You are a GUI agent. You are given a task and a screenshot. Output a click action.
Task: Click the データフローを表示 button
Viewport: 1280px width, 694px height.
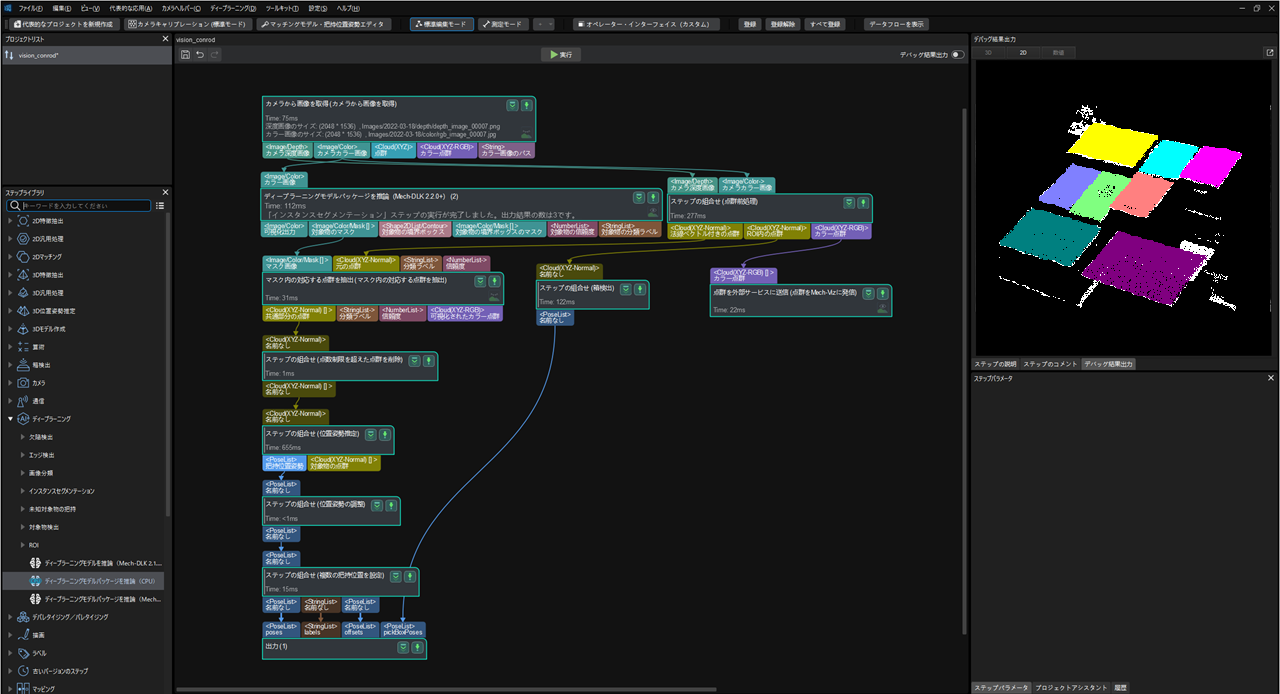(896, 23)
